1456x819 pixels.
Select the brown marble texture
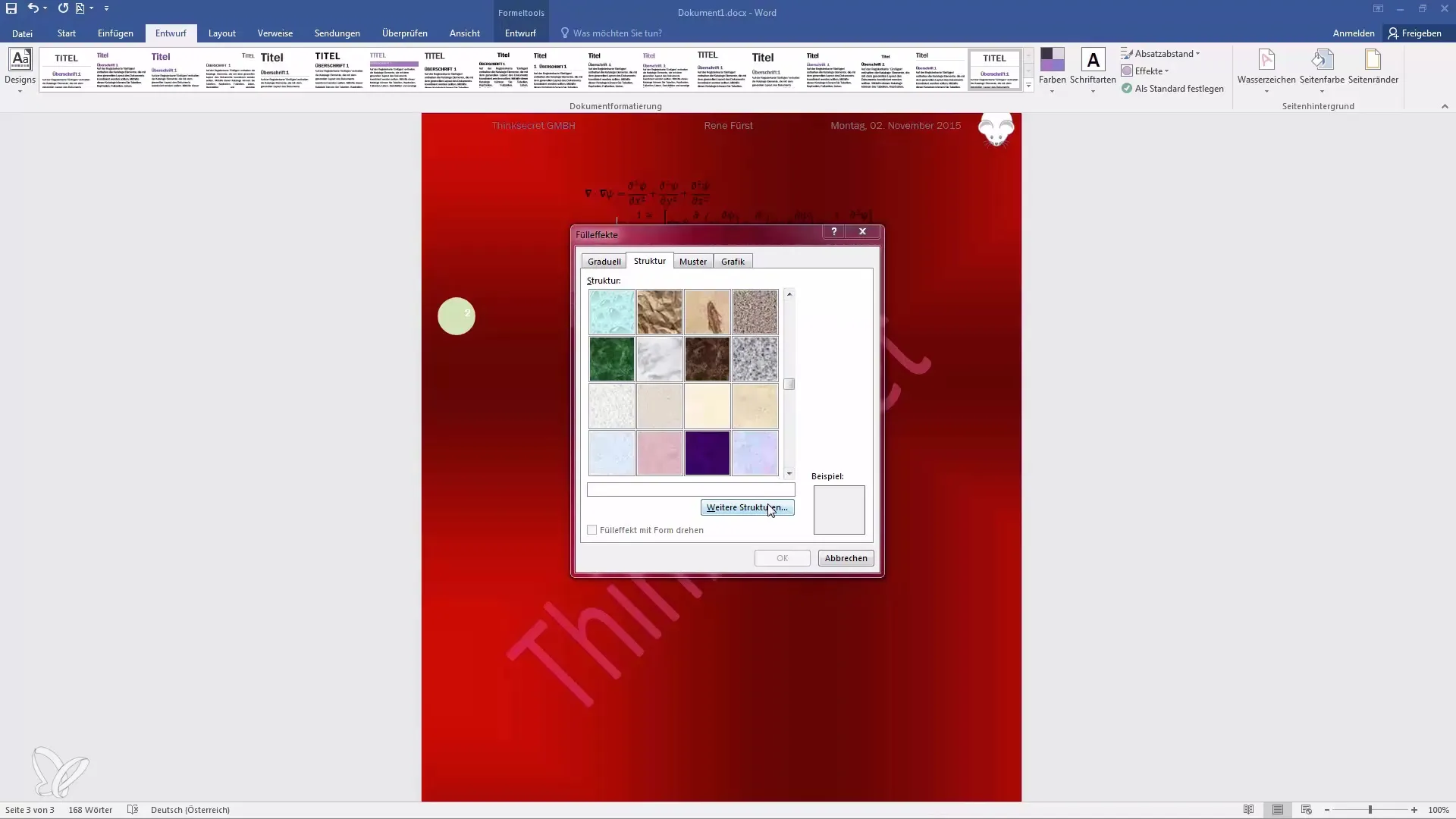pos(708,359)
